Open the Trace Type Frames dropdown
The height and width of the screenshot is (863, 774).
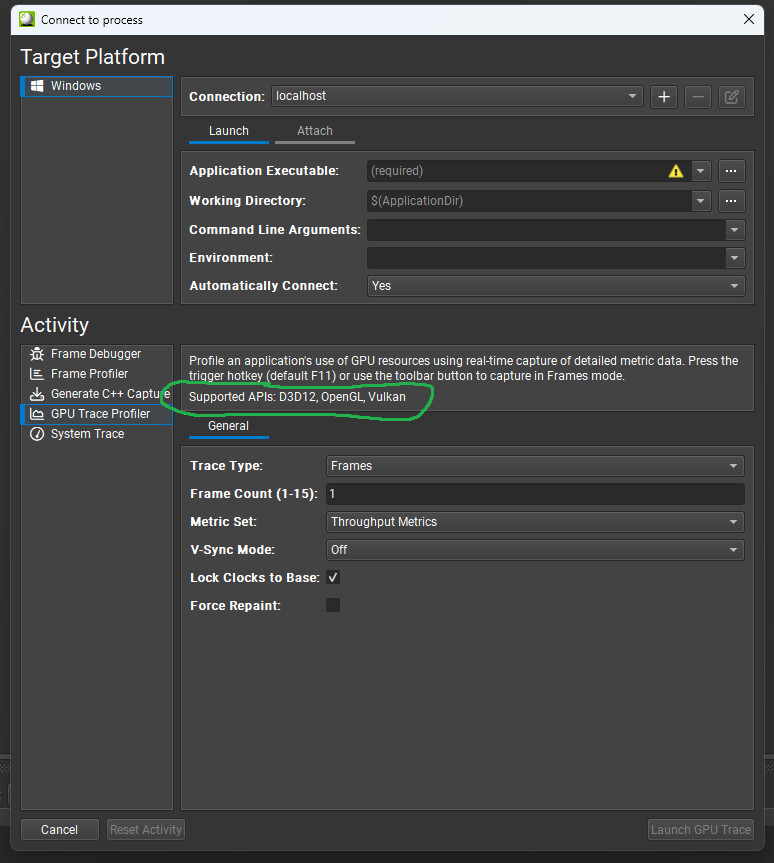535,466
